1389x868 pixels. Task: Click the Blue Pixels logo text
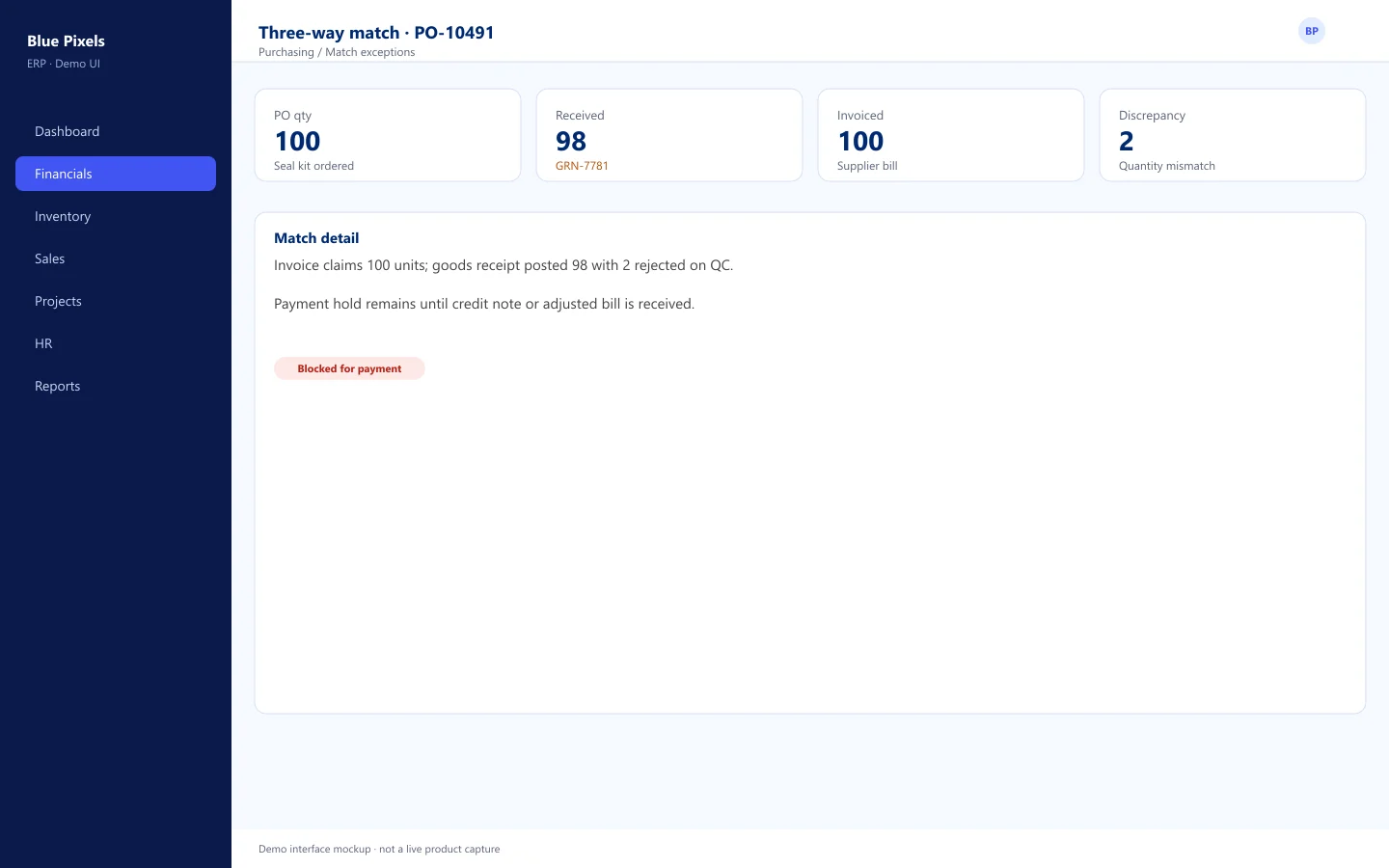tap(66, 41)
